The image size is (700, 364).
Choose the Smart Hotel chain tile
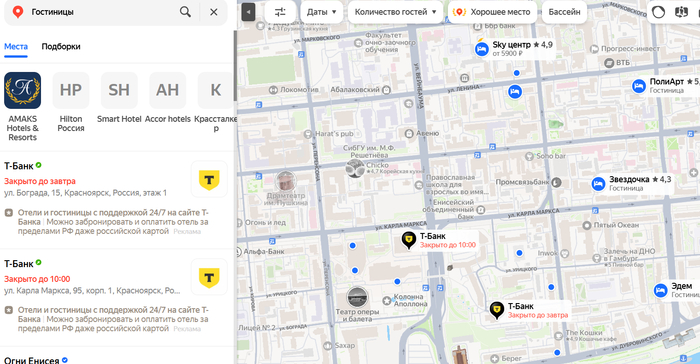click(119, 98)
